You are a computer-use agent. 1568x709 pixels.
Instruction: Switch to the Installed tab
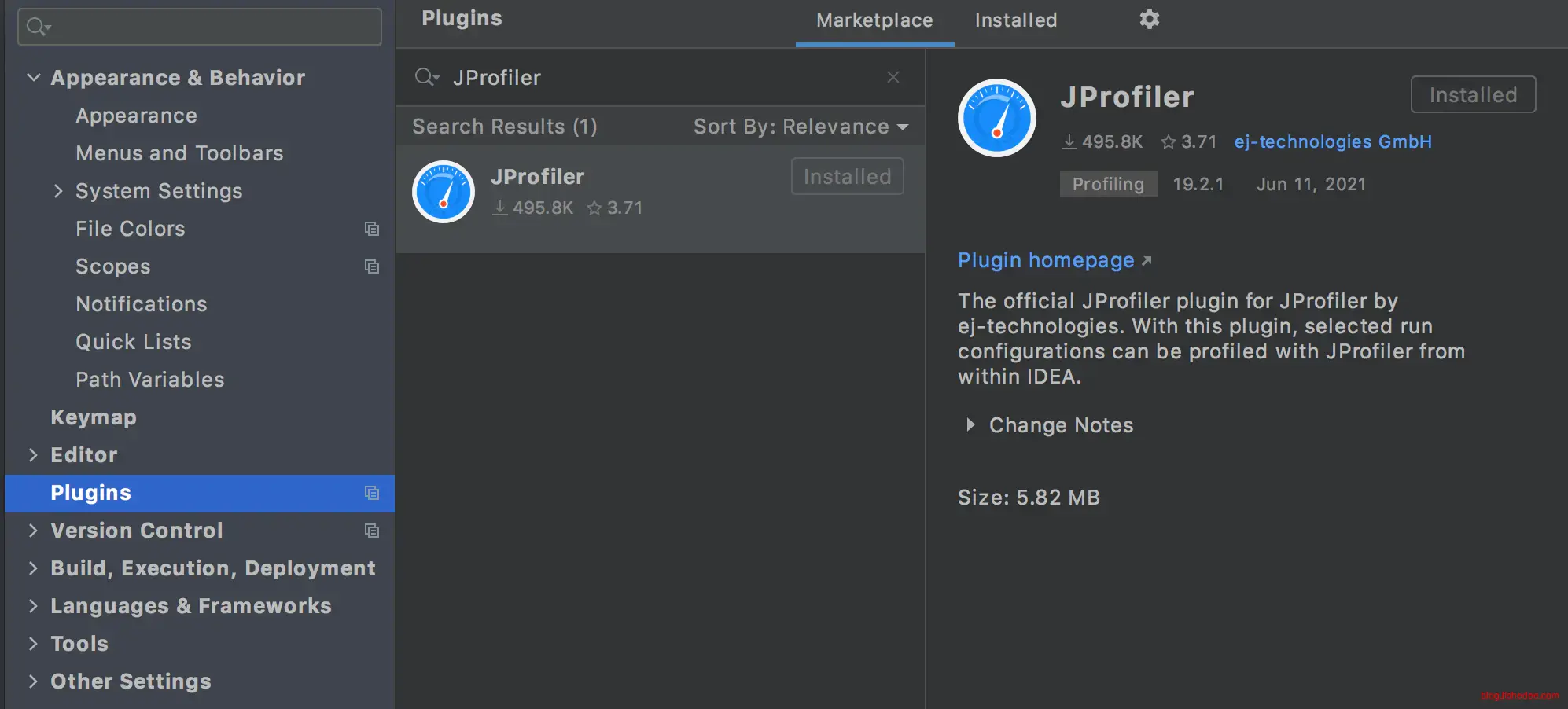[x=1015, y=20]
